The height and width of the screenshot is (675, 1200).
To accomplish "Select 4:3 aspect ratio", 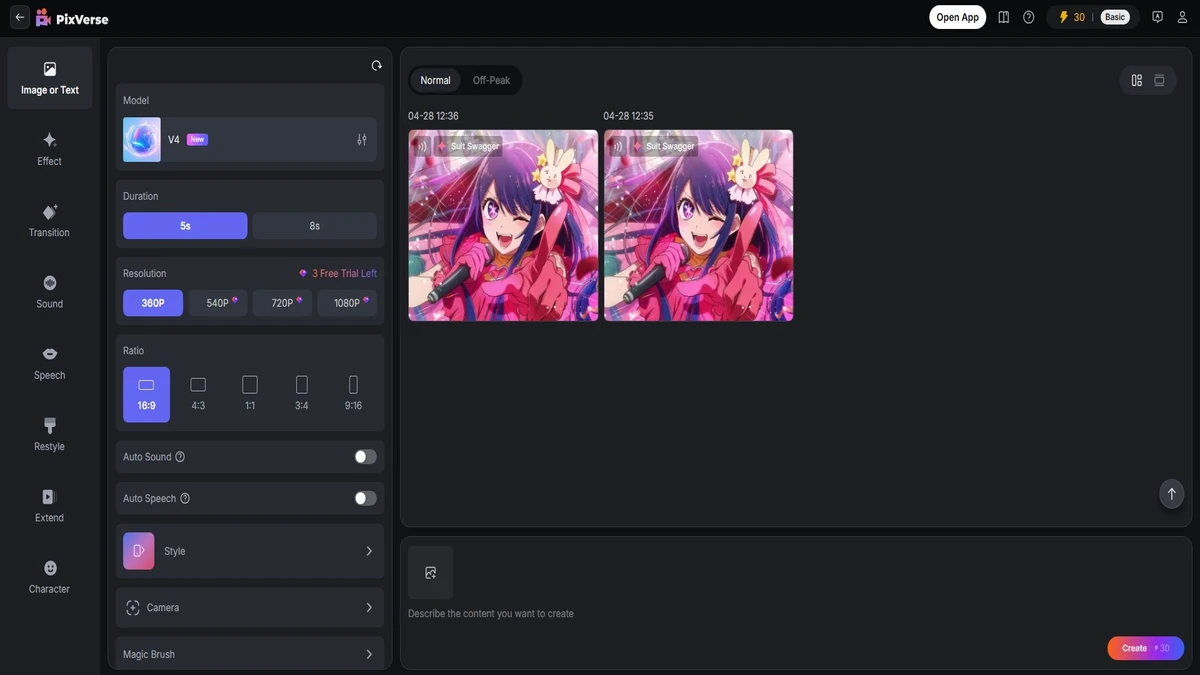I will pos(198,395).
